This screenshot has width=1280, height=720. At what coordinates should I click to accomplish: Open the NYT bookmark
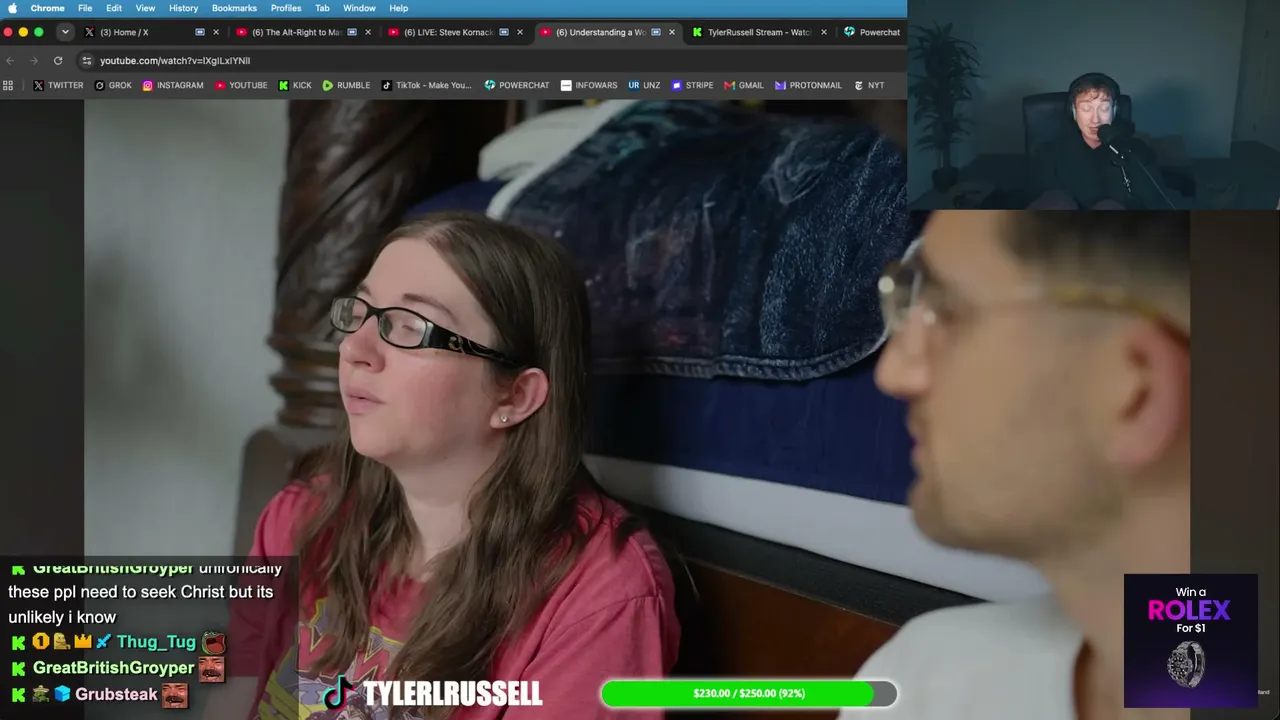[869, 85]
